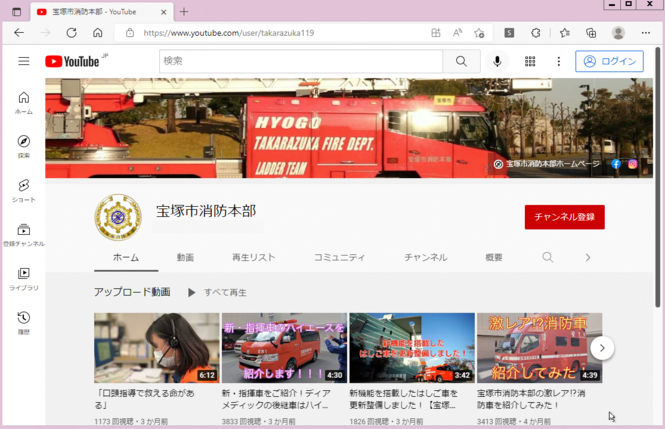Screen dimensions: 665x429
Task: Click the ログイン sign-in button
Action: [x=609, y=61]
